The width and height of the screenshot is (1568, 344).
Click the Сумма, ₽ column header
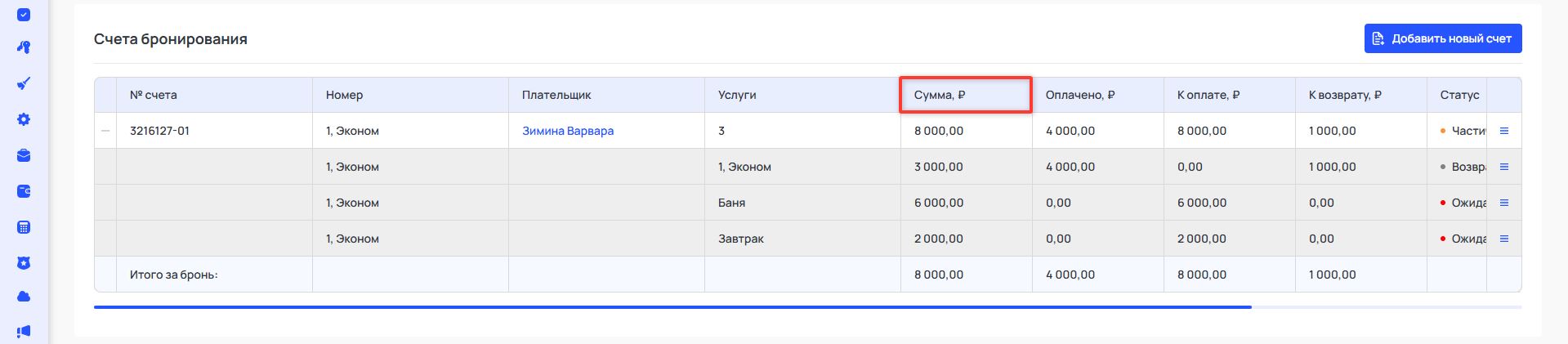[x=940, y=95]
